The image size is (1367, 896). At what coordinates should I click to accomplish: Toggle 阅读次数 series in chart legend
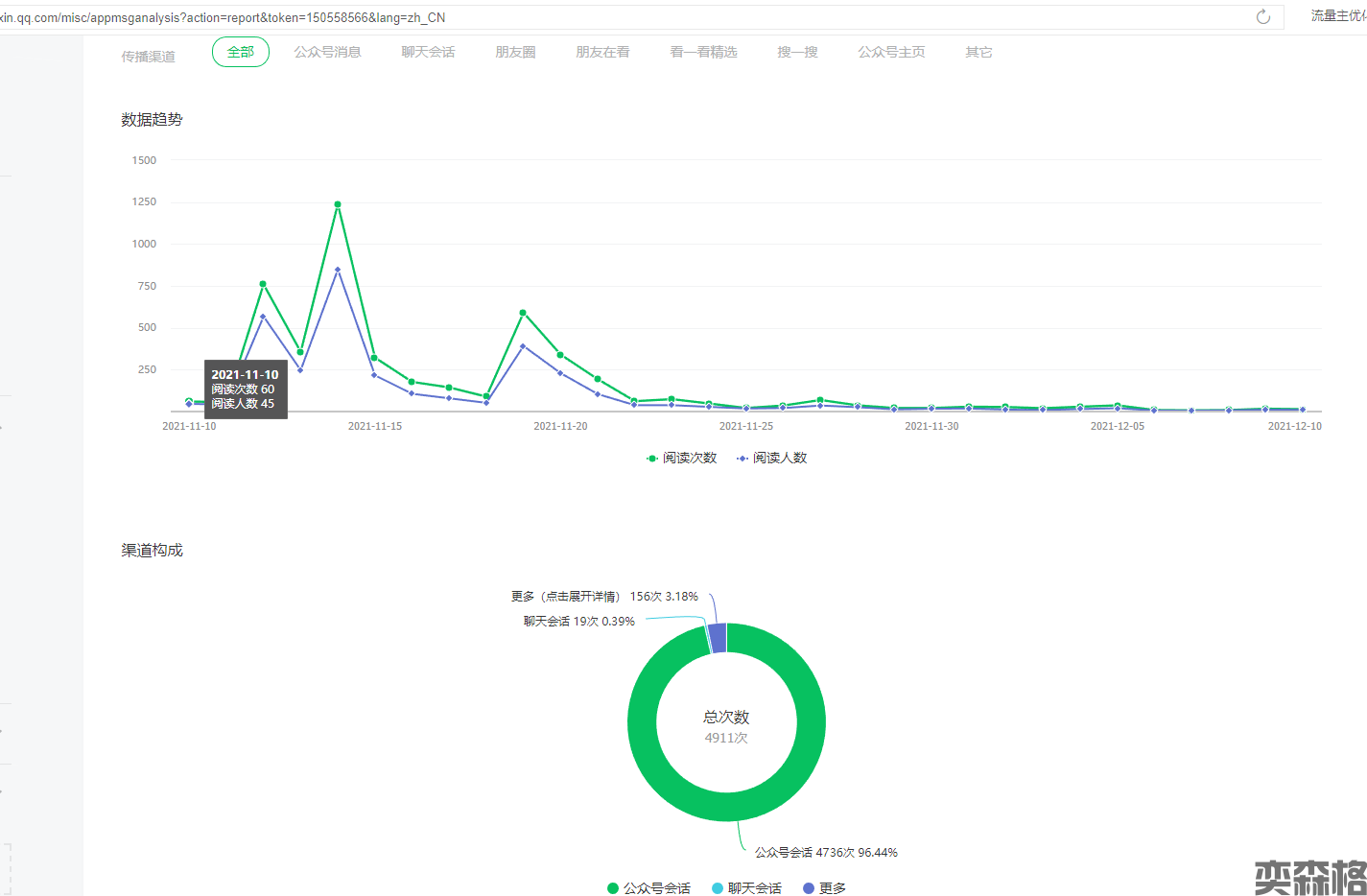click(x=682, y=459)
